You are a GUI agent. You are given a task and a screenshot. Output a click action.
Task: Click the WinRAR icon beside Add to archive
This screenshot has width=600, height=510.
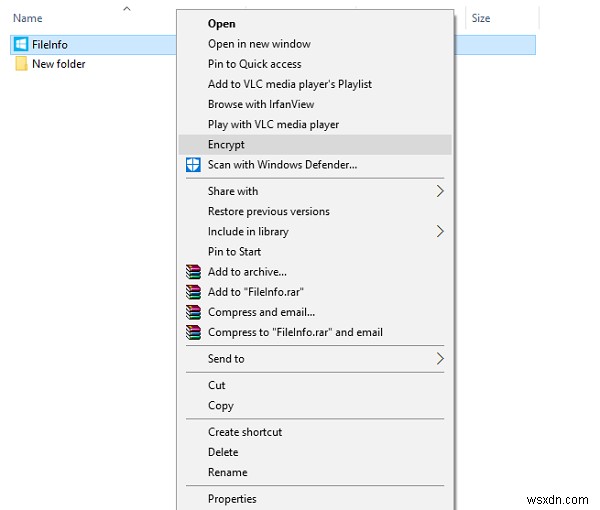coord(193,272)
